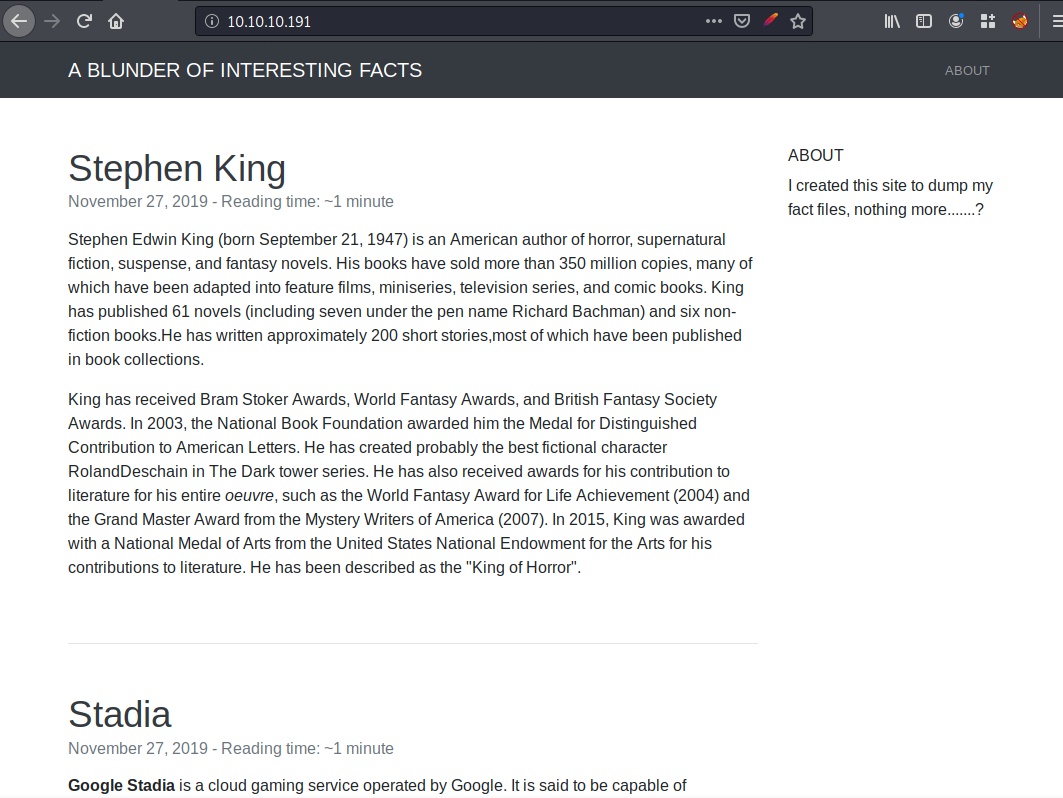Click the browser back arrow button
The image size is (1063, 798).
point(19,21)
